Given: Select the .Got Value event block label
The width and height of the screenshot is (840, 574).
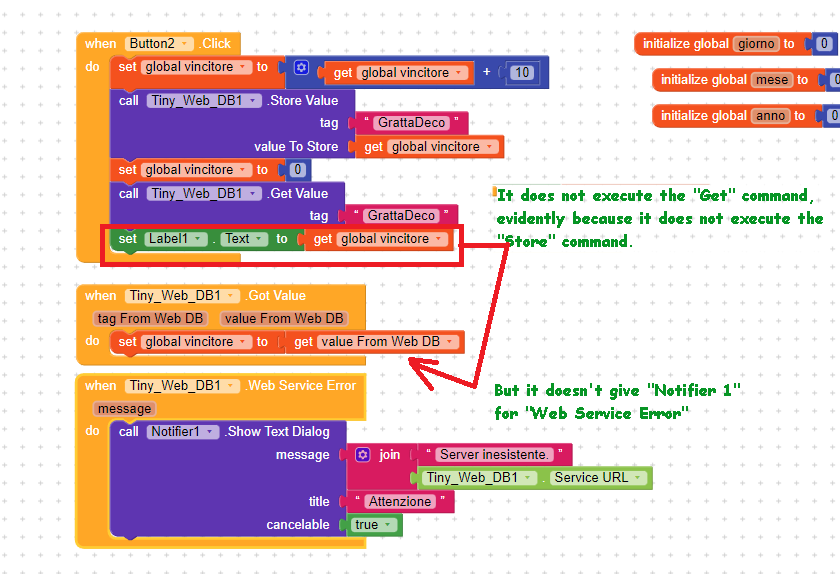Looking at the screenshot, I should (276, 296).
